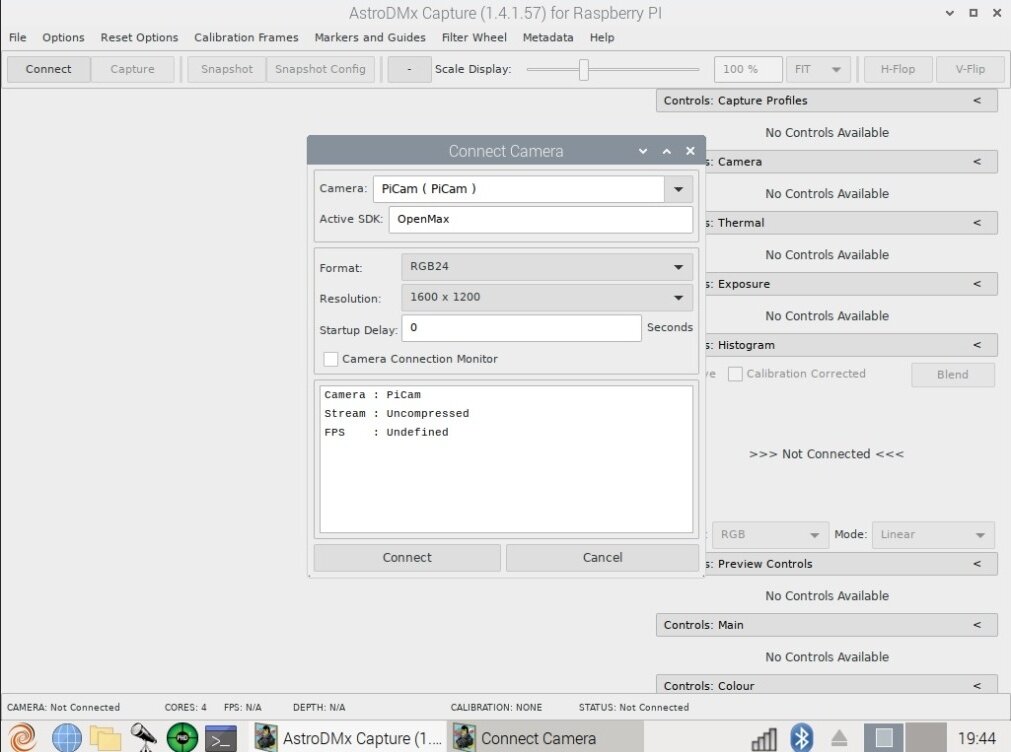
Task: Maximize Connect Camera dialog with up chevron
Action: coord(667,151)
